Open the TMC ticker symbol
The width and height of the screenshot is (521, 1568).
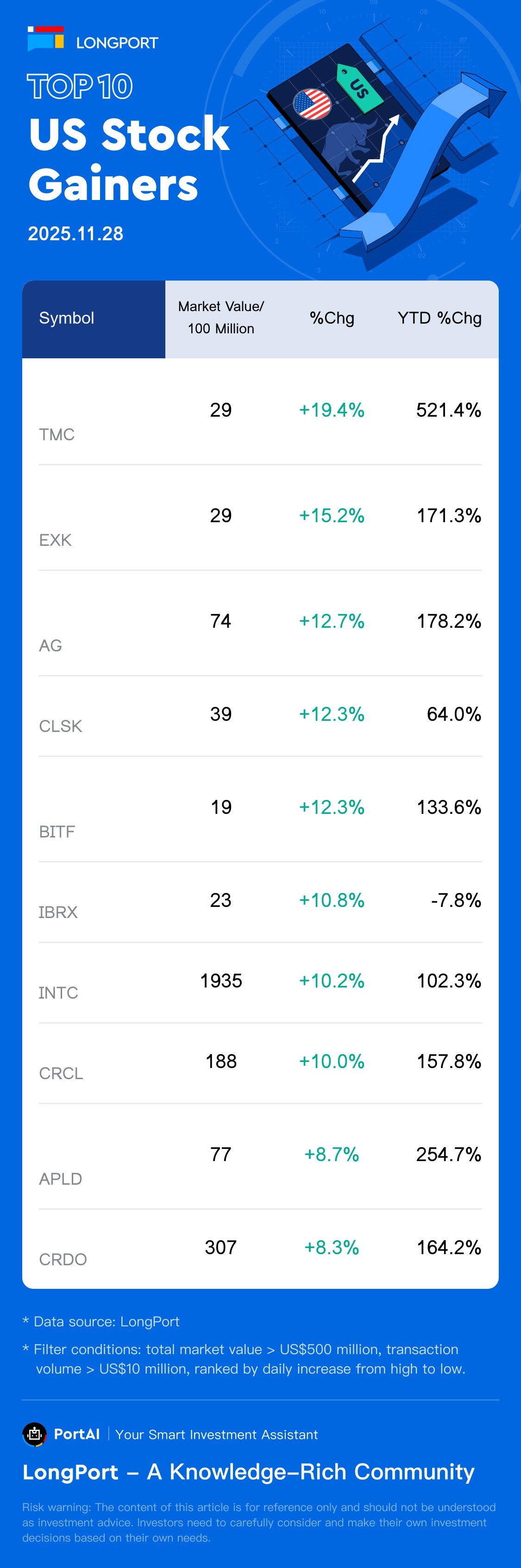[56, 435]
